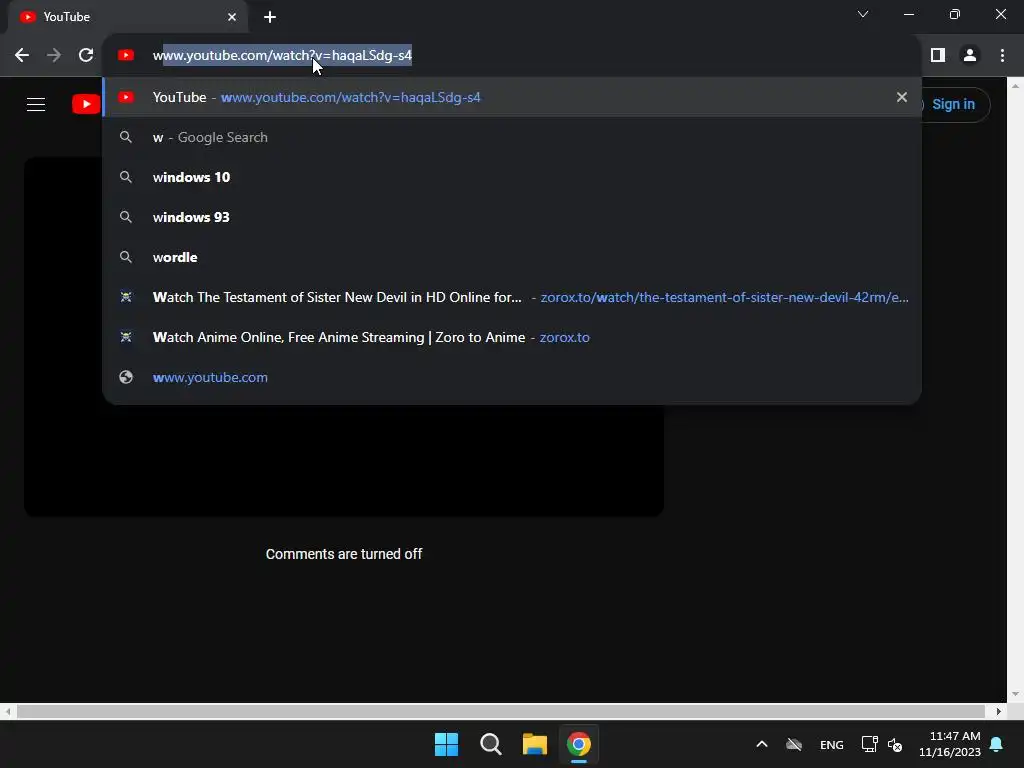Select www.youtube.com suggestion
1024x768 pixels.
pos(512,377)
